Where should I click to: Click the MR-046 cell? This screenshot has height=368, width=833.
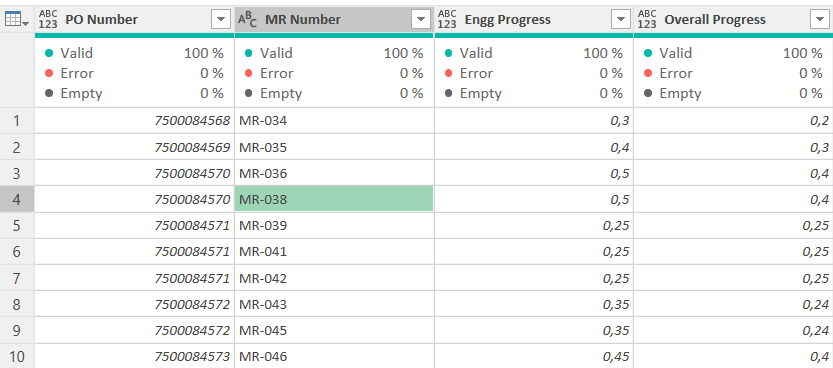pyautogui.click(x=334, y=356)
